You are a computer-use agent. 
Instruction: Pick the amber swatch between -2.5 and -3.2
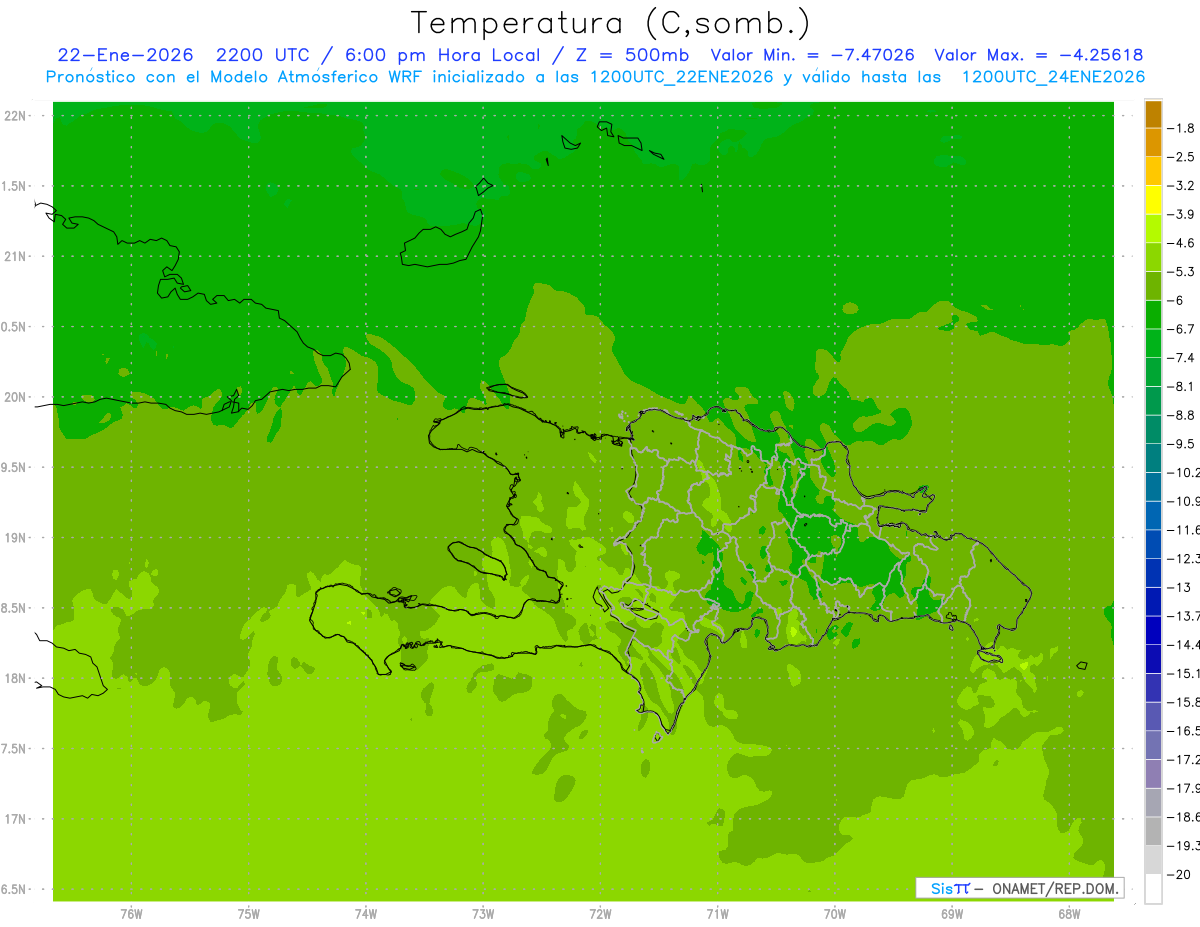click(1153, 171)
